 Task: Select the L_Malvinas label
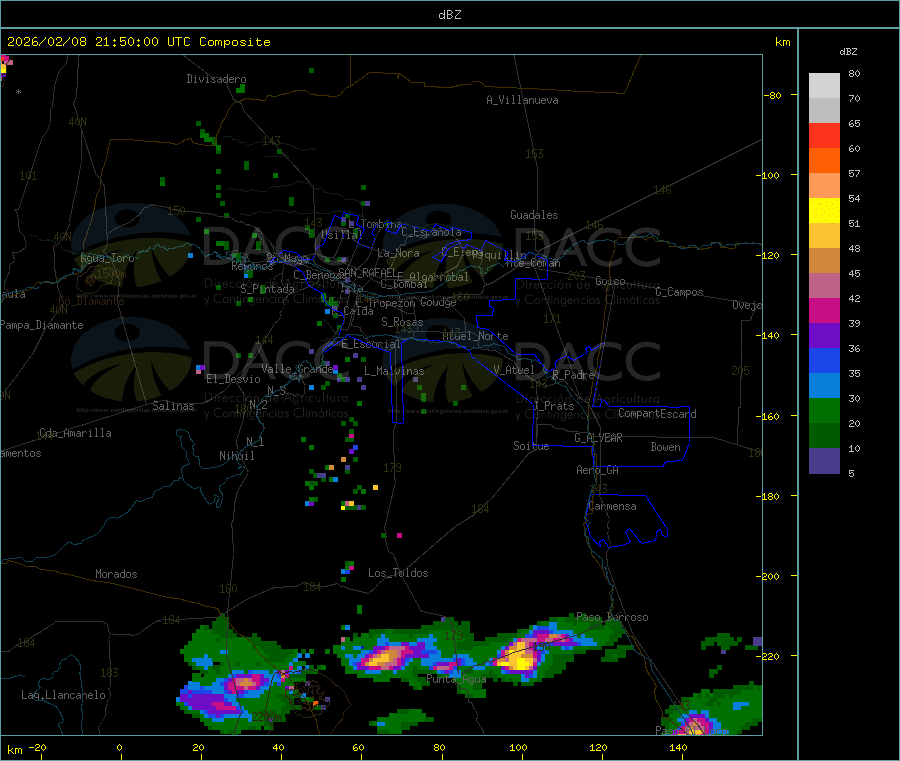pyautogui.click(x=394, y=371)
